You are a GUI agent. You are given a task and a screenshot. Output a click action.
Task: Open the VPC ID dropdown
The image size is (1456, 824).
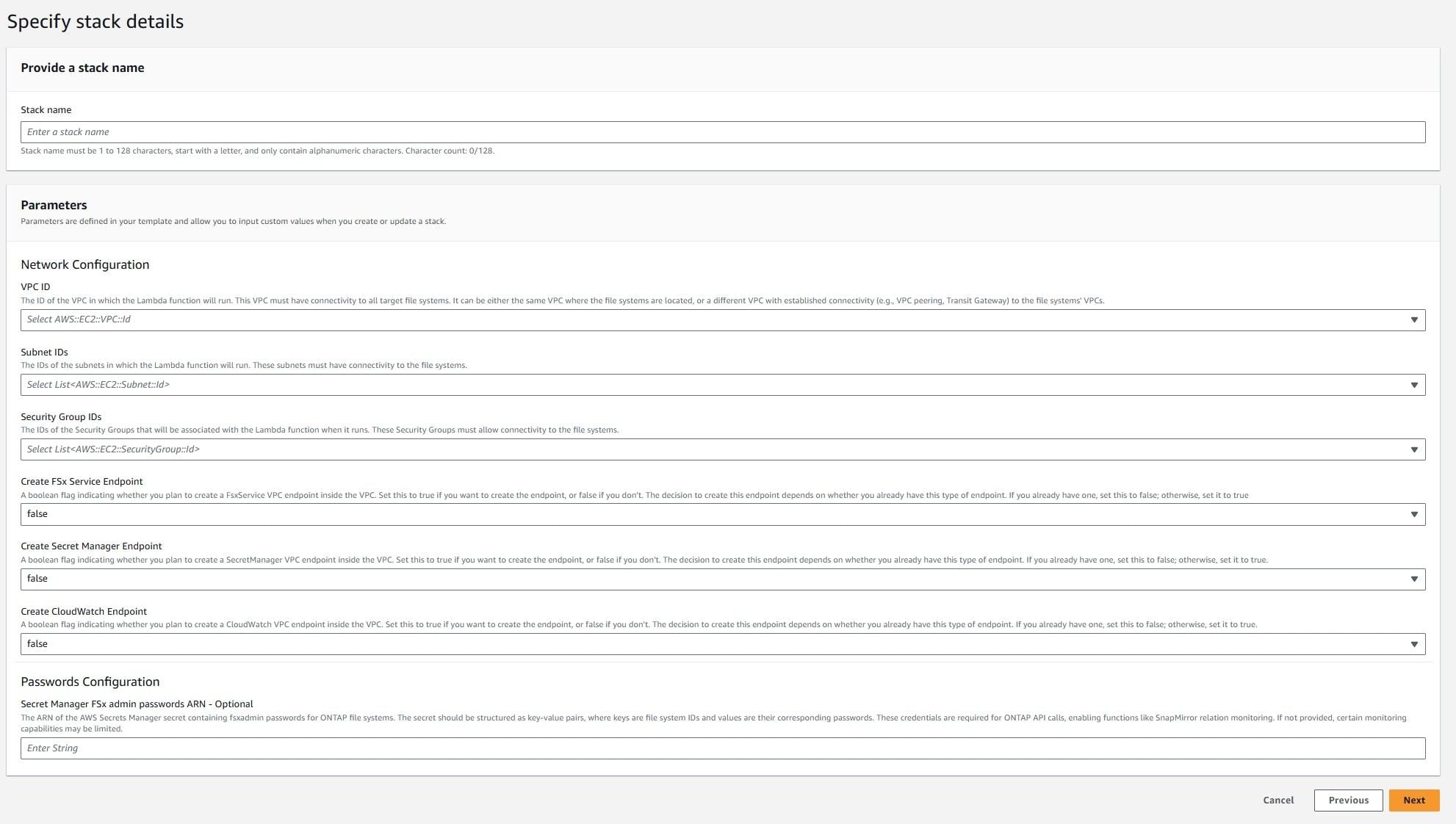point(723,319)
